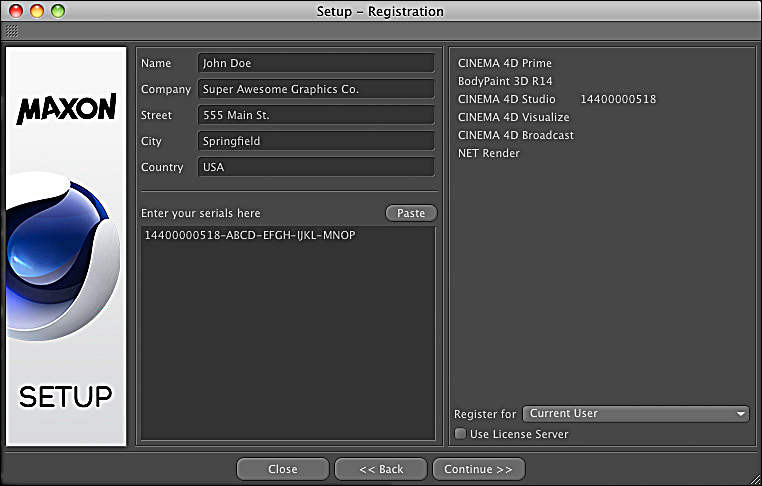
Task: Click the red close window button
Action: pyautogui.click(x=16, y=11)
